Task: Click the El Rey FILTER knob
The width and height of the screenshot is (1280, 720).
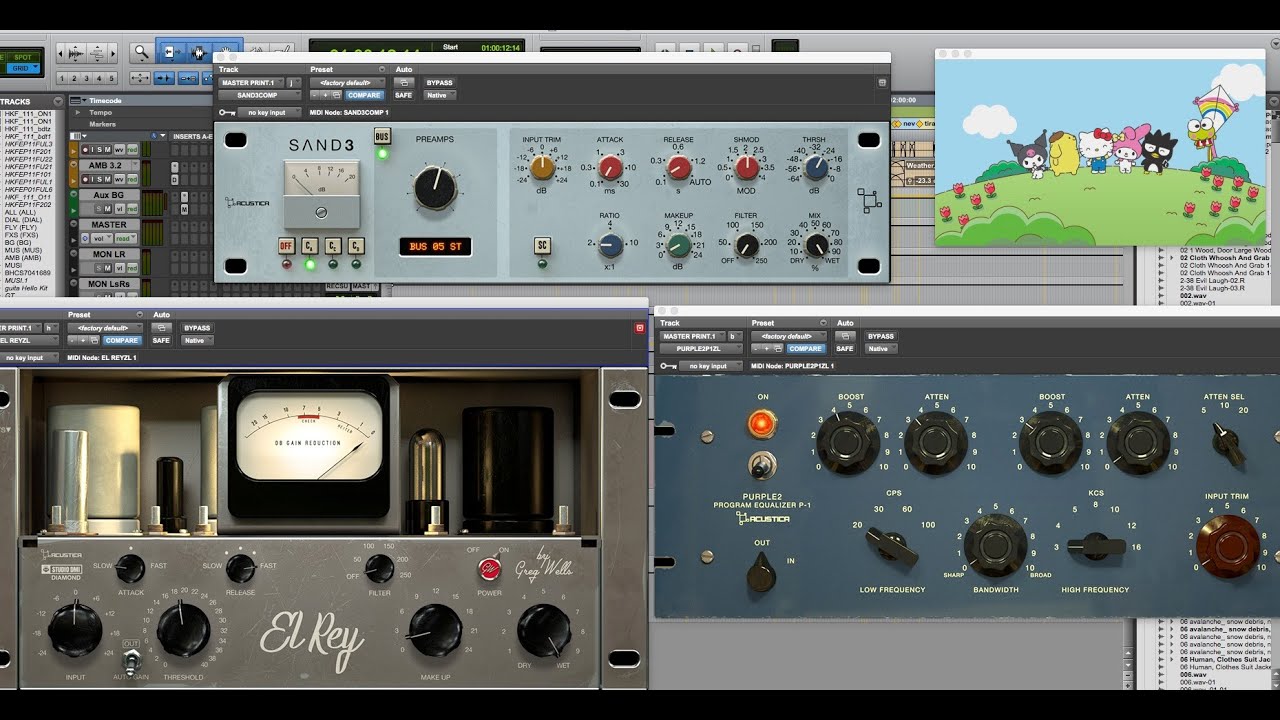Action: [379, 569]
